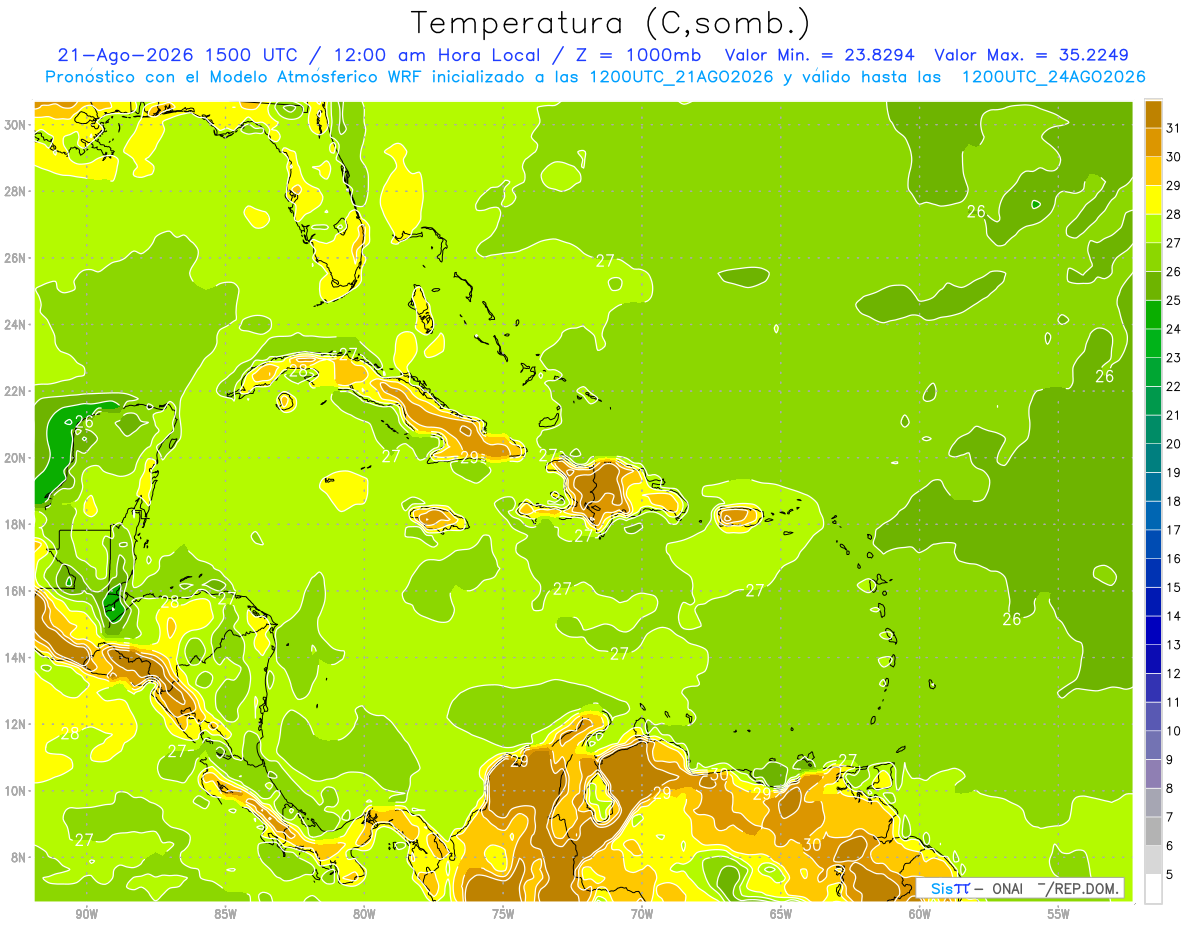Click legend value "5" on the color scale
The height and width of the screenshot is (927, 1200).
(x=1170, y=875)
